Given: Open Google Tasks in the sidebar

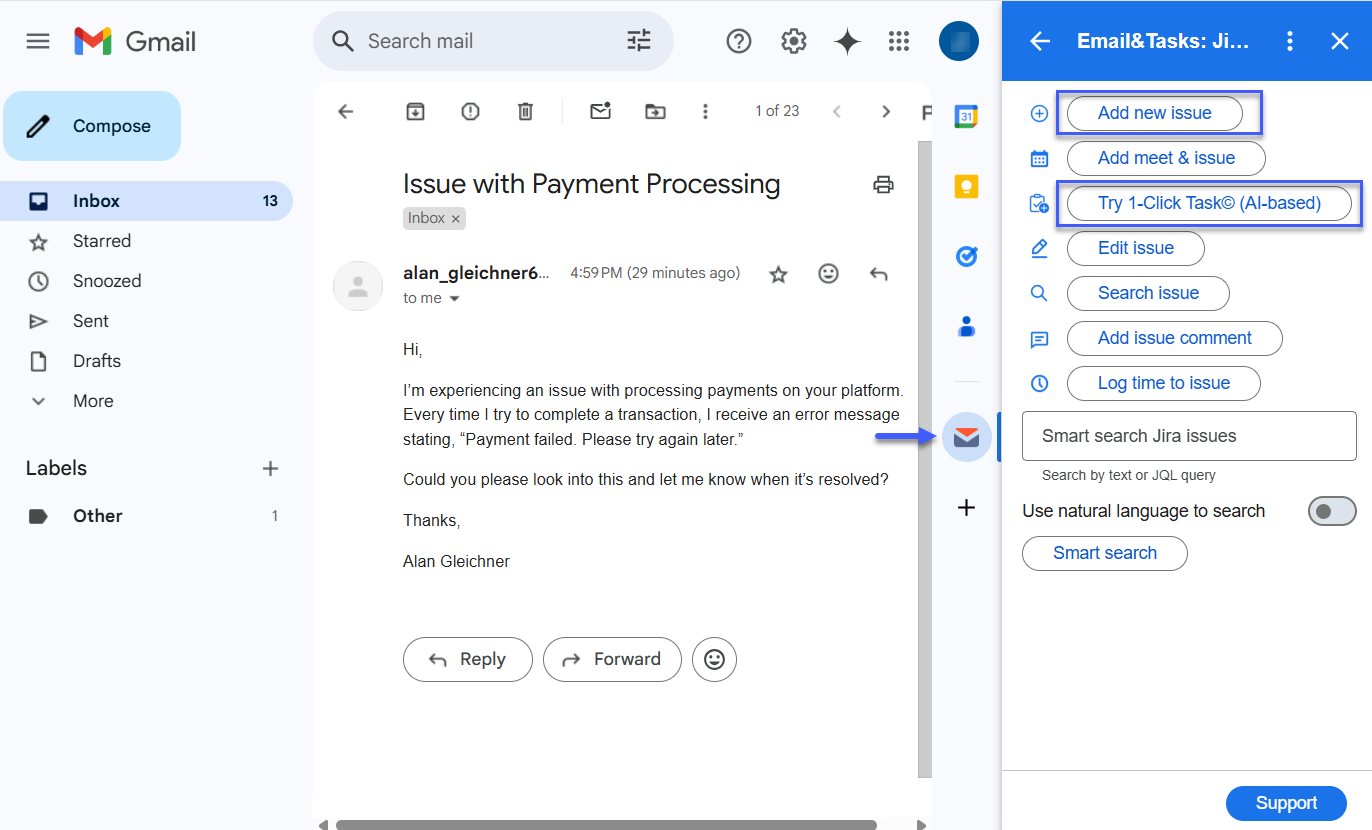Looking at the screenshot, I should 966,256.
